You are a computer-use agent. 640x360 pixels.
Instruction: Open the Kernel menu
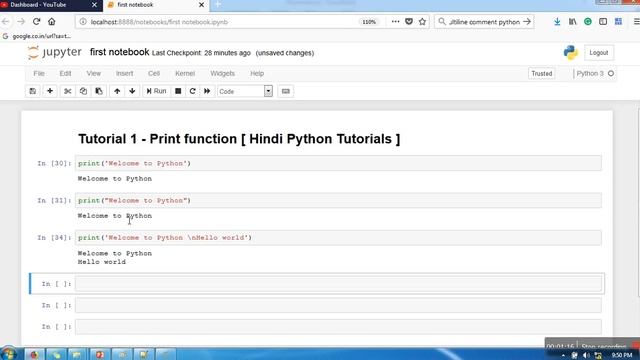click(185, 73)
